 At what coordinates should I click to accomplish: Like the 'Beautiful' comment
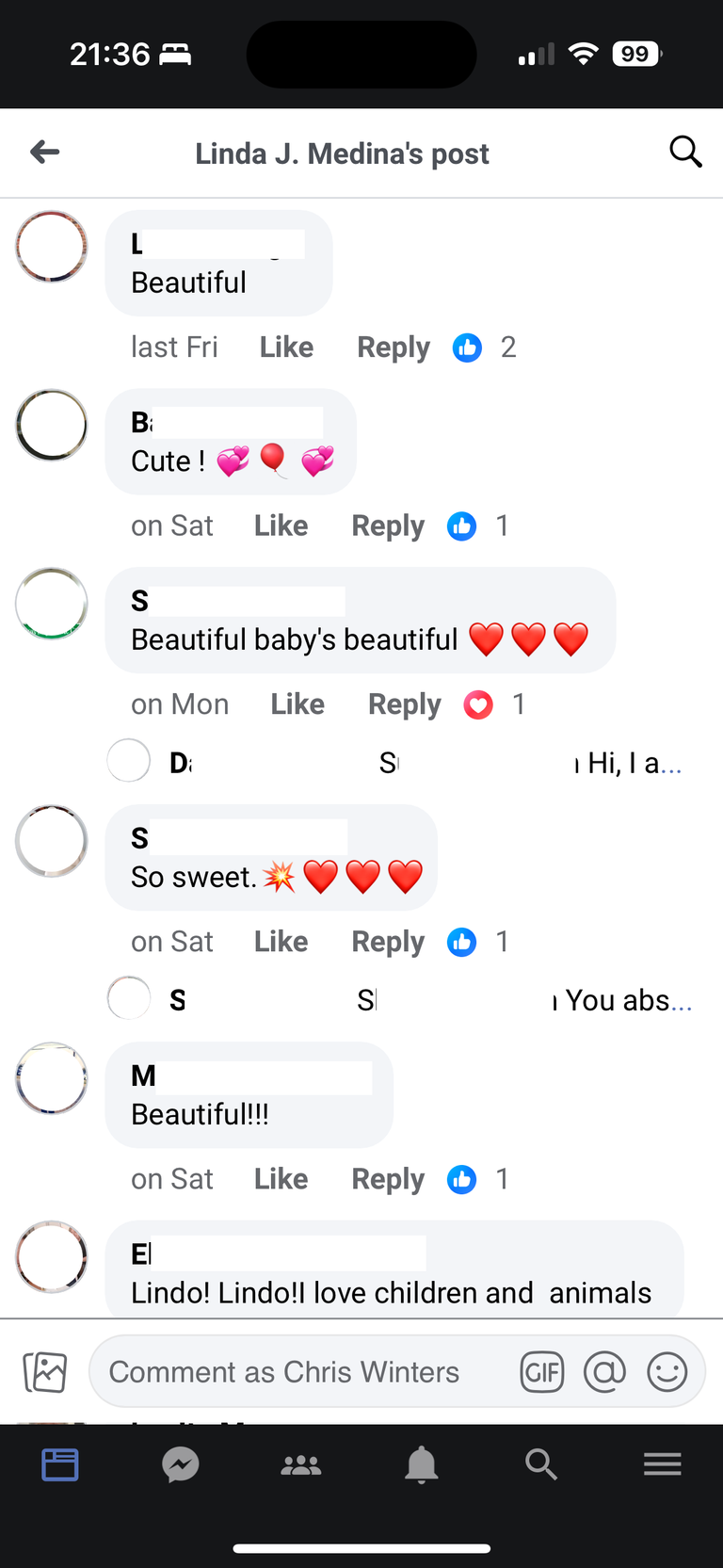285,347
